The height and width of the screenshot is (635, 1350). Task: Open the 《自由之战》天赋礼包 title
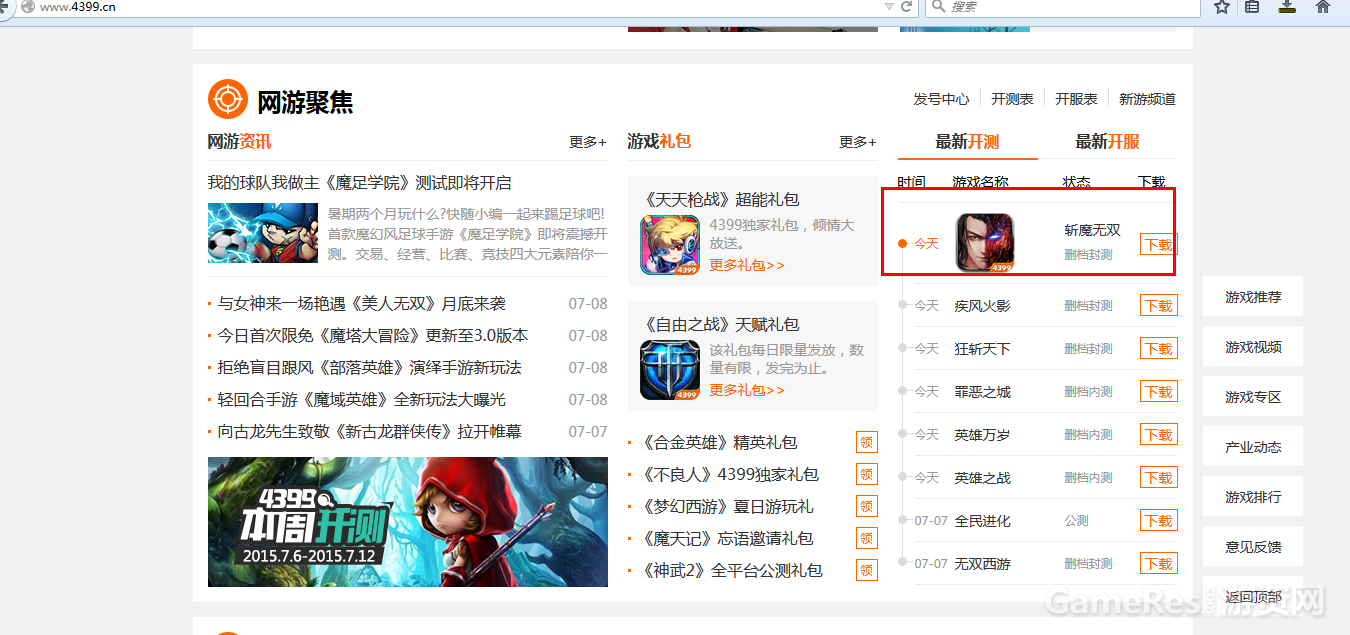click(x=720, y=325)
